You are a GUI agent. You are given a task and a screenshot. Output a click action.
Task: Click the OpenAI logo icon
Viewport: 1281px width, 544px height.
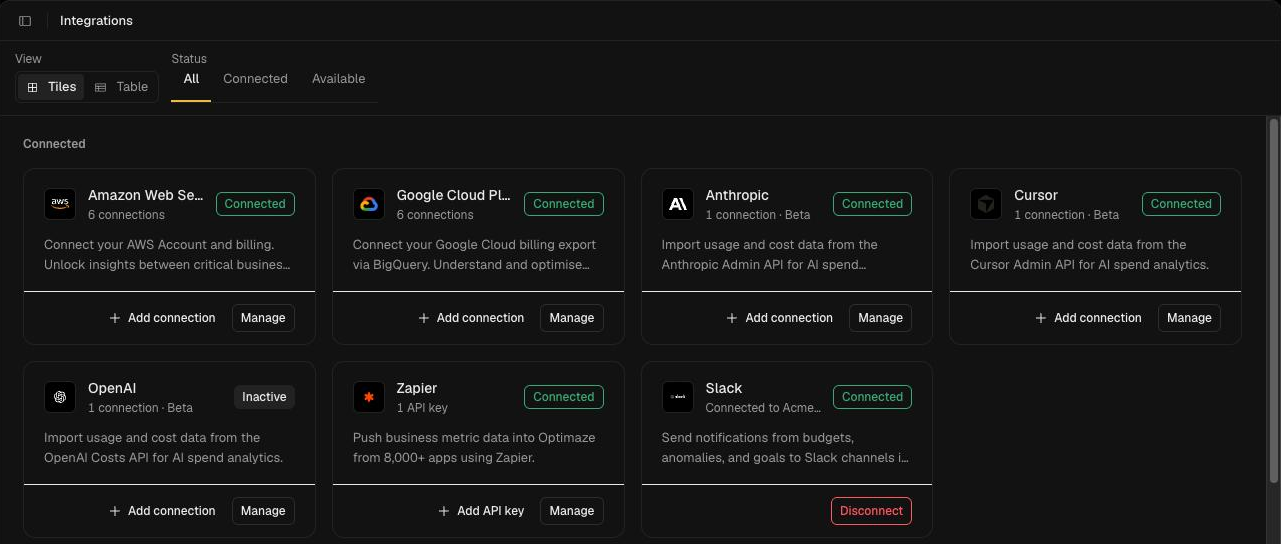pyautogui.click(x=60, y=397)
